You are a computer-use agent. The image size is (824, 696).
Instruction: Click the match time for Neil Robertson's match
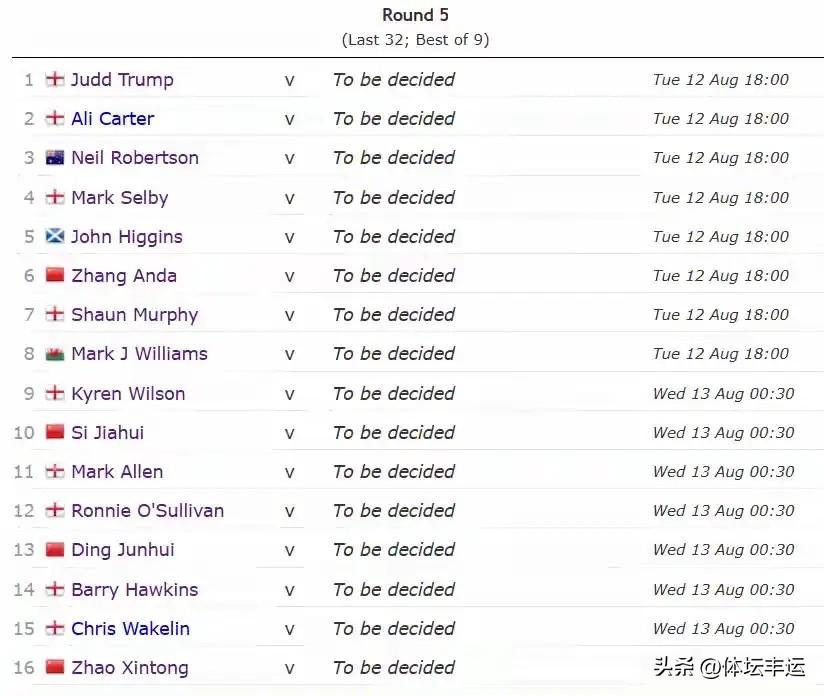(720, 158)
